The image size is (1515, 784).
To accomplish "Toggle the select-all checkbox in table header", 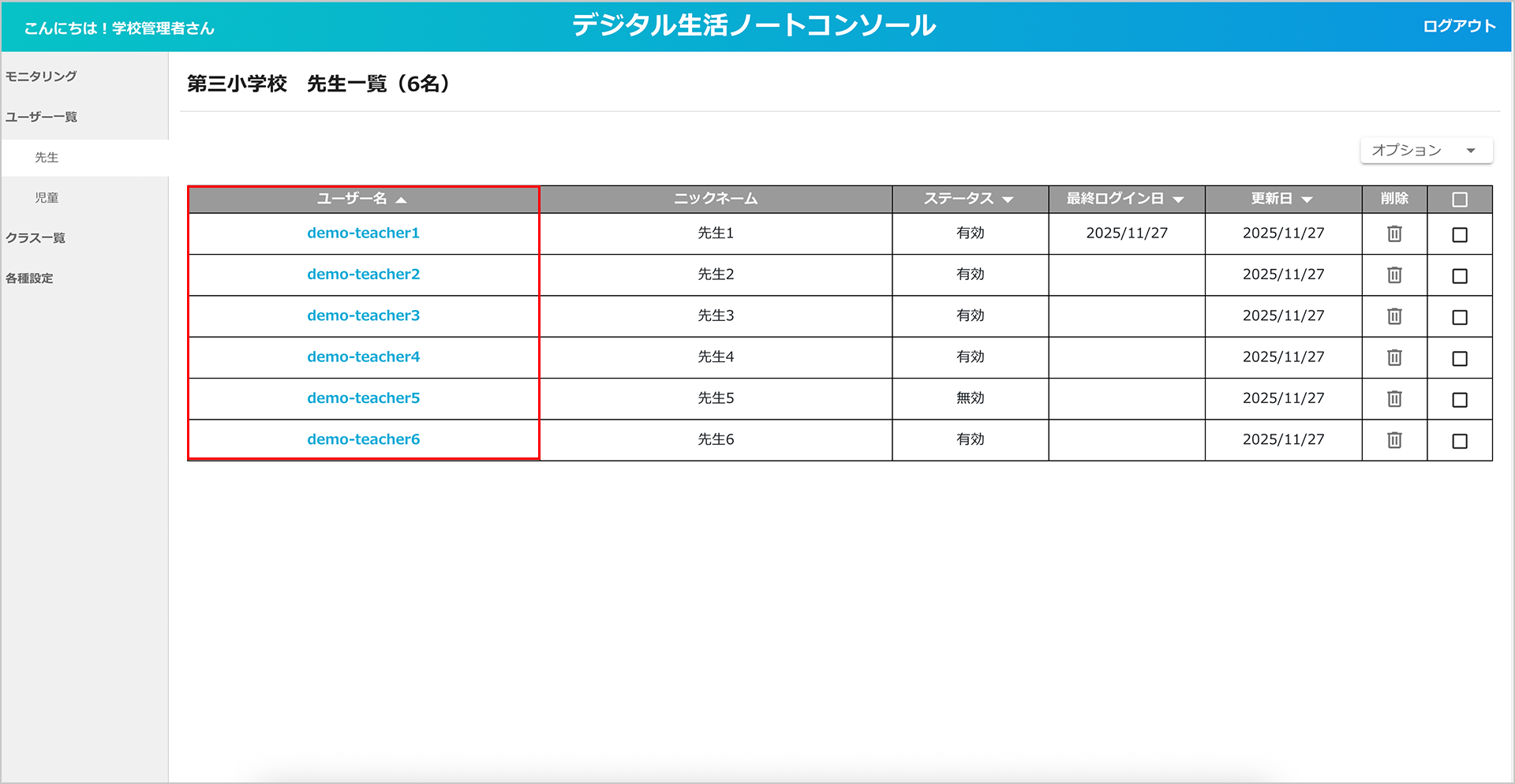I will click(x=1459, y=200).
